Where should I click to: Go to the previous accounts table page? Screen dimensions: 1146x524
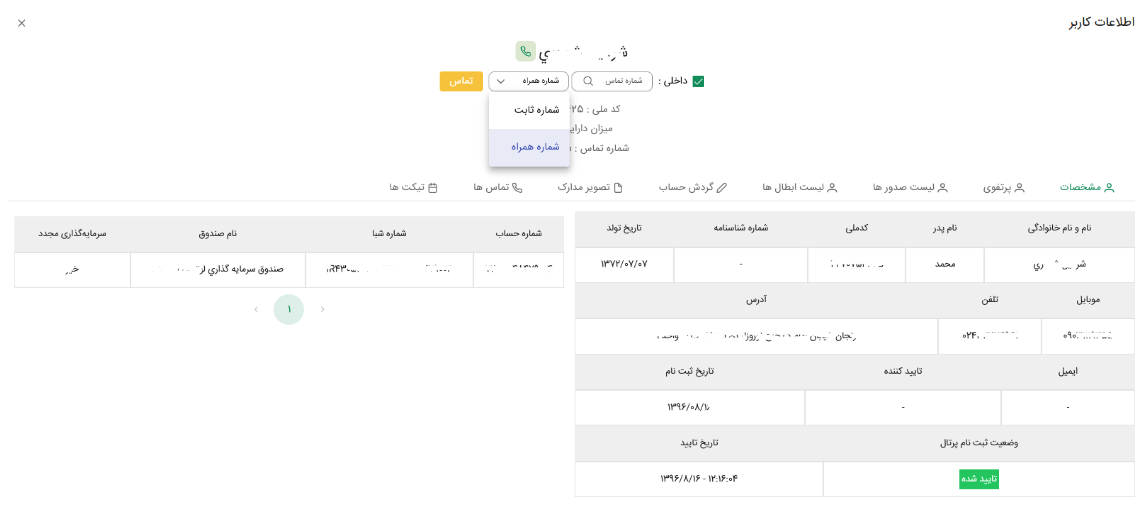click(322, 309)
